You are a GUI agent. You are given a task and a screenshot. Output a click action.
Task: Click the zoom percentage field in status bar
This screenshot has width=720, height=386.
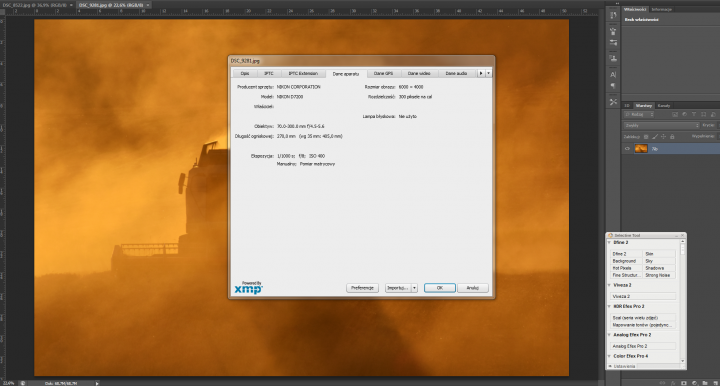pos(8,383)
